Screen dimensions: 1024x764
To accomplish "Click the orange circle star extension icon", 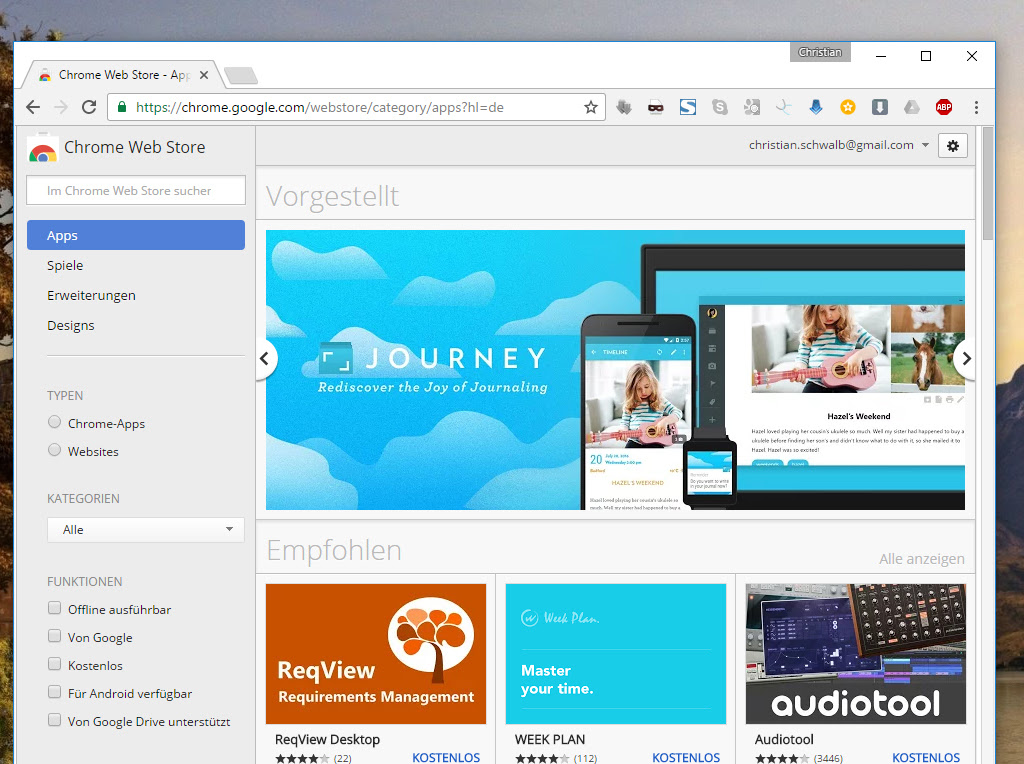I will [848, 107].
